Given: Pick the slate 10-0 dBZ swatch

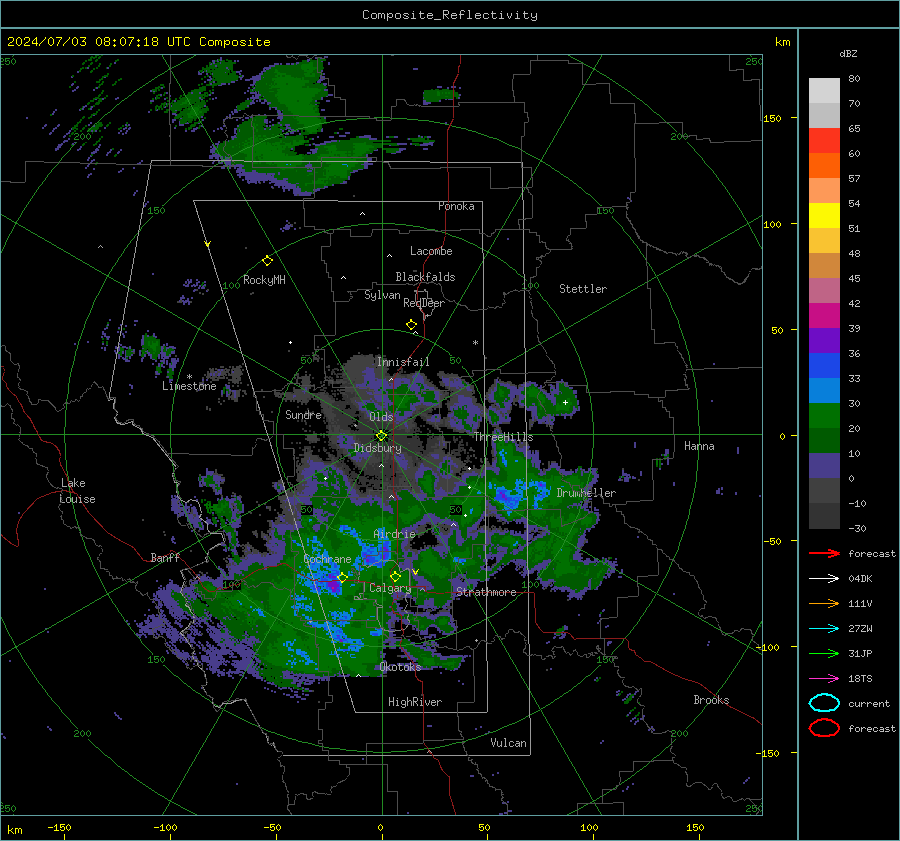Looking at the screenshot, I should [824, 466].
